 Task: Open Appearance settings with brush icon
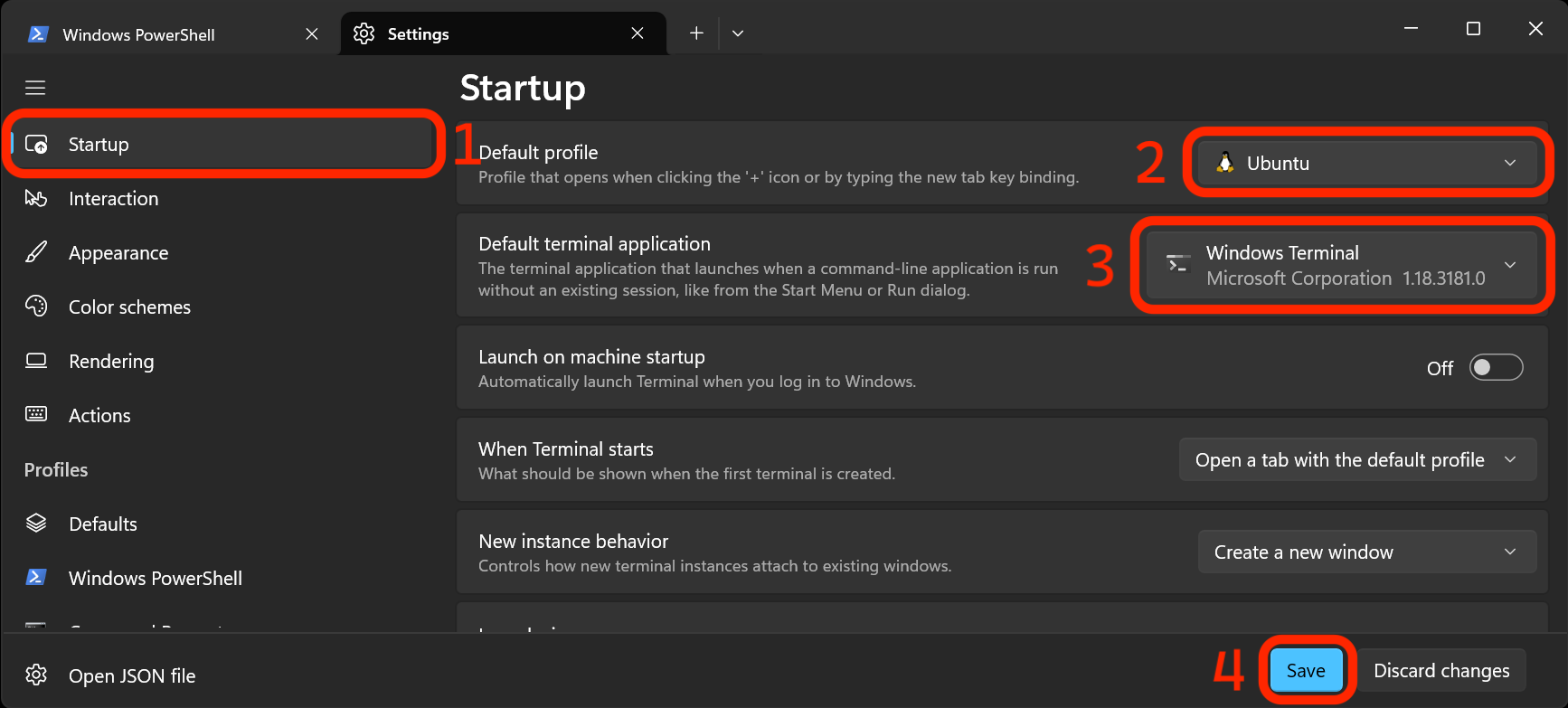[x=118, y=253]
